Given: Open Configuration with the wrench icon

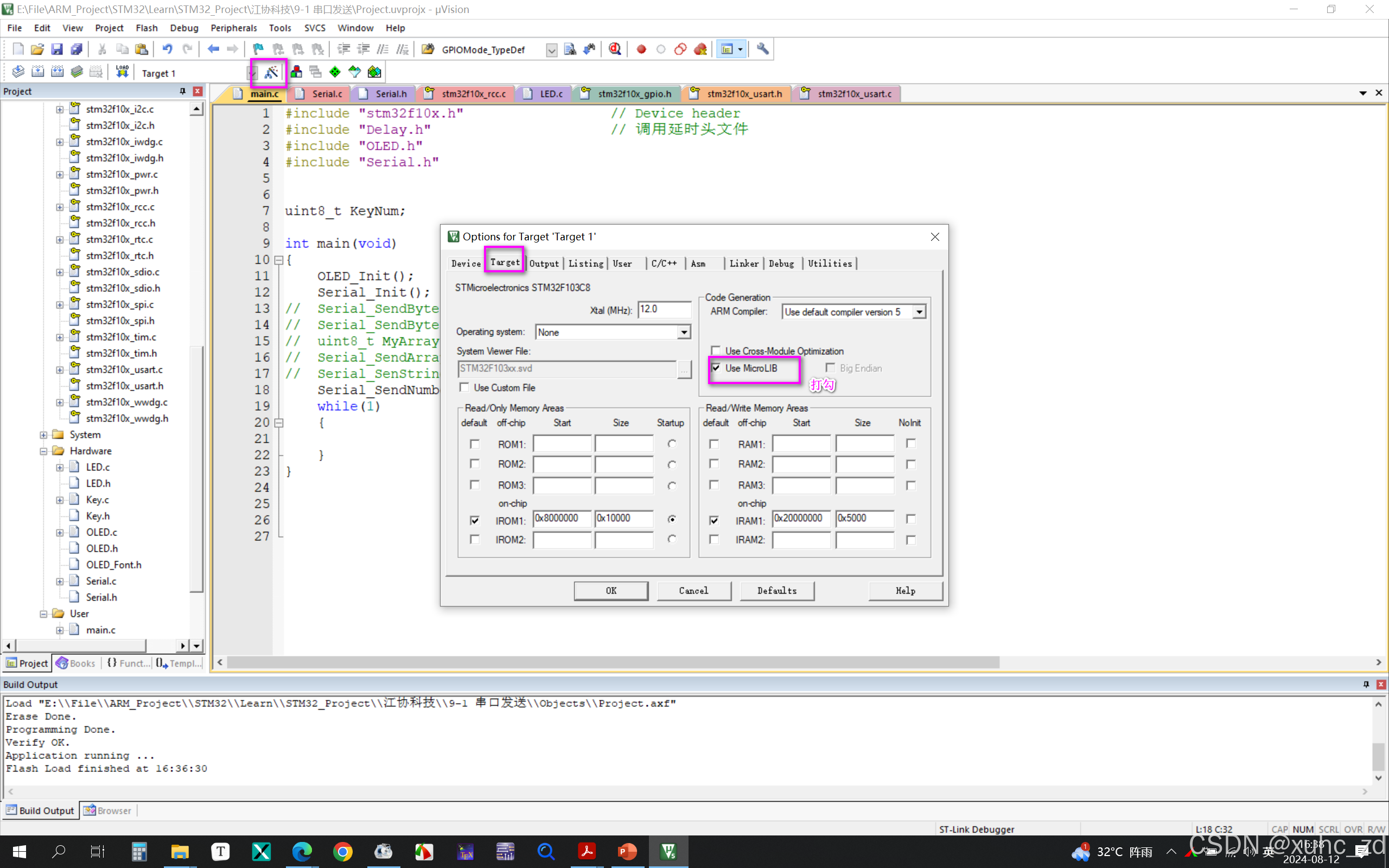Looking at the screenshot, I should (x=762, y=49).
